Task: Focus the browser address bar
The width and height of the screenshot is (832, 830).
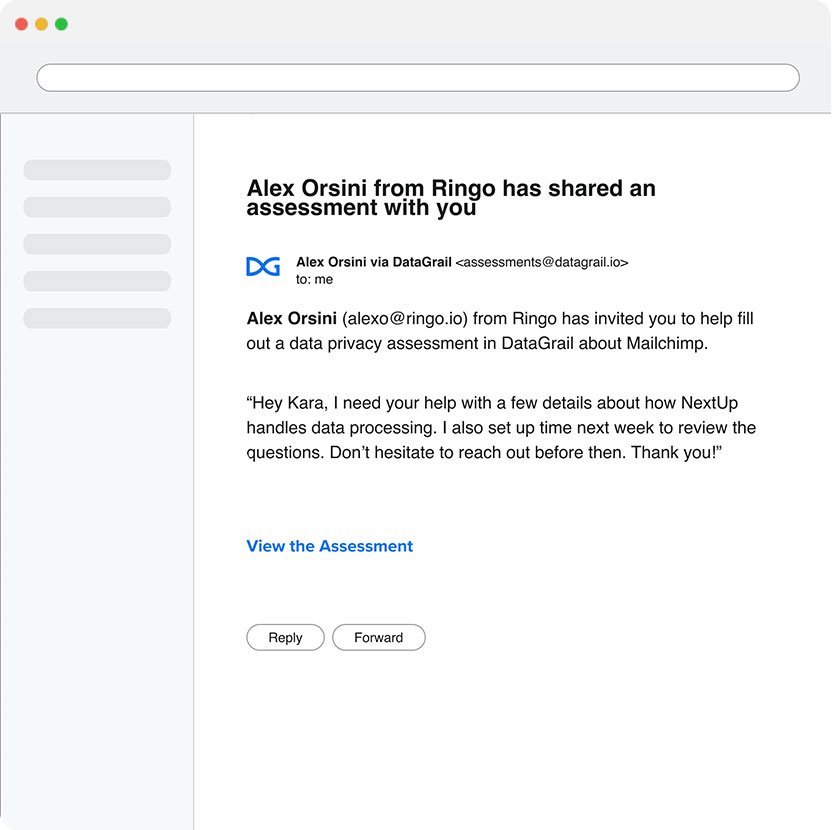Action: pyautogui.click(x=418, y=78)
